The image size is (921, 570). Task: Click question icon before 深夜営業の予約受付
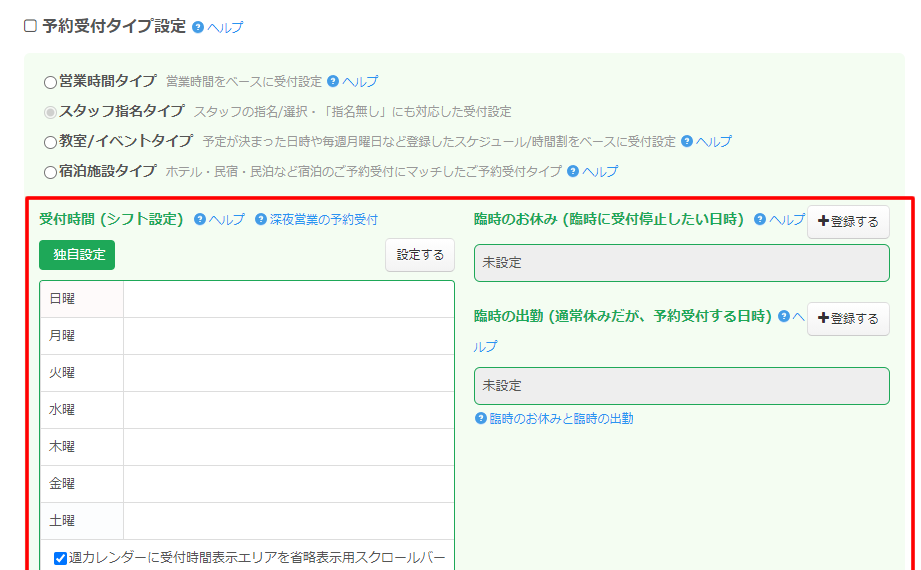click(261, 219)
